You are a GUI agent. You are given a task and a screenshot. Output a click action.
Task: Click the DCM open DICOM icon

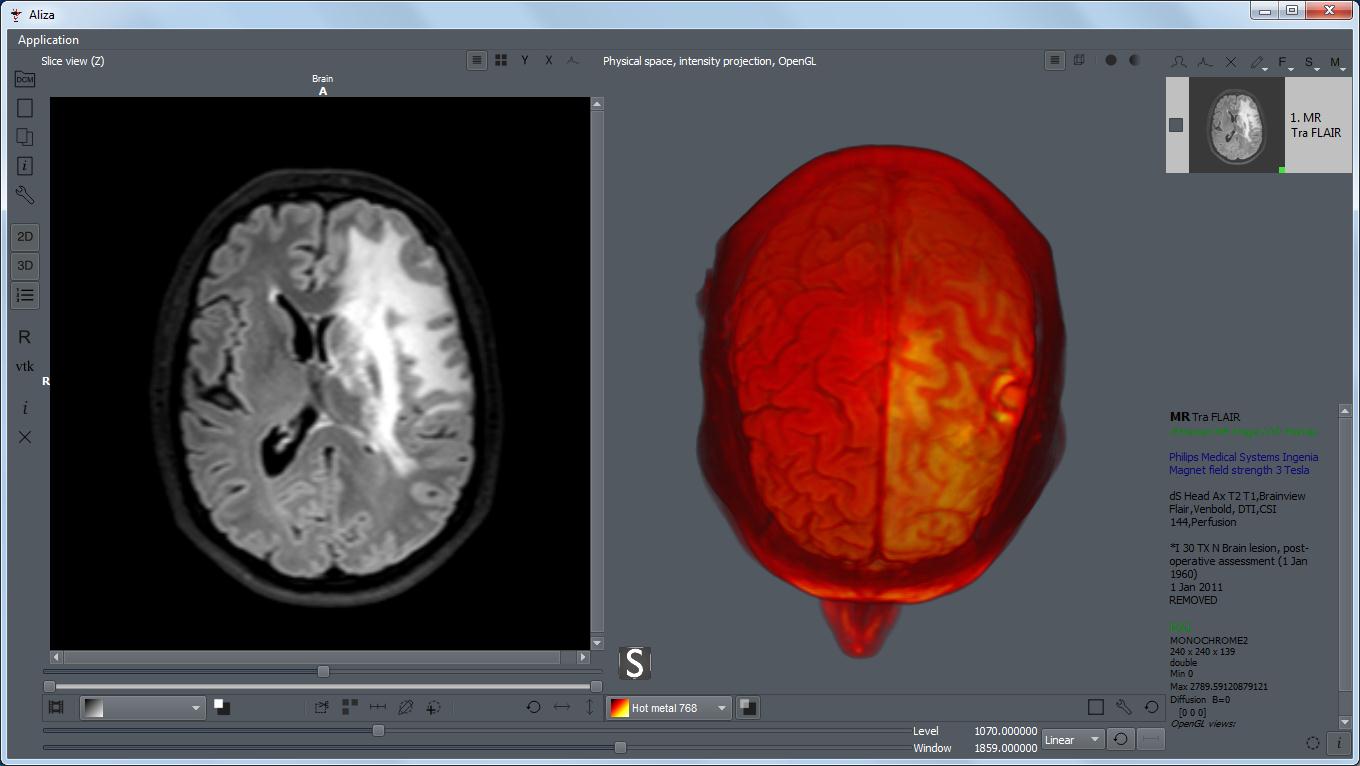pos(25,79)
